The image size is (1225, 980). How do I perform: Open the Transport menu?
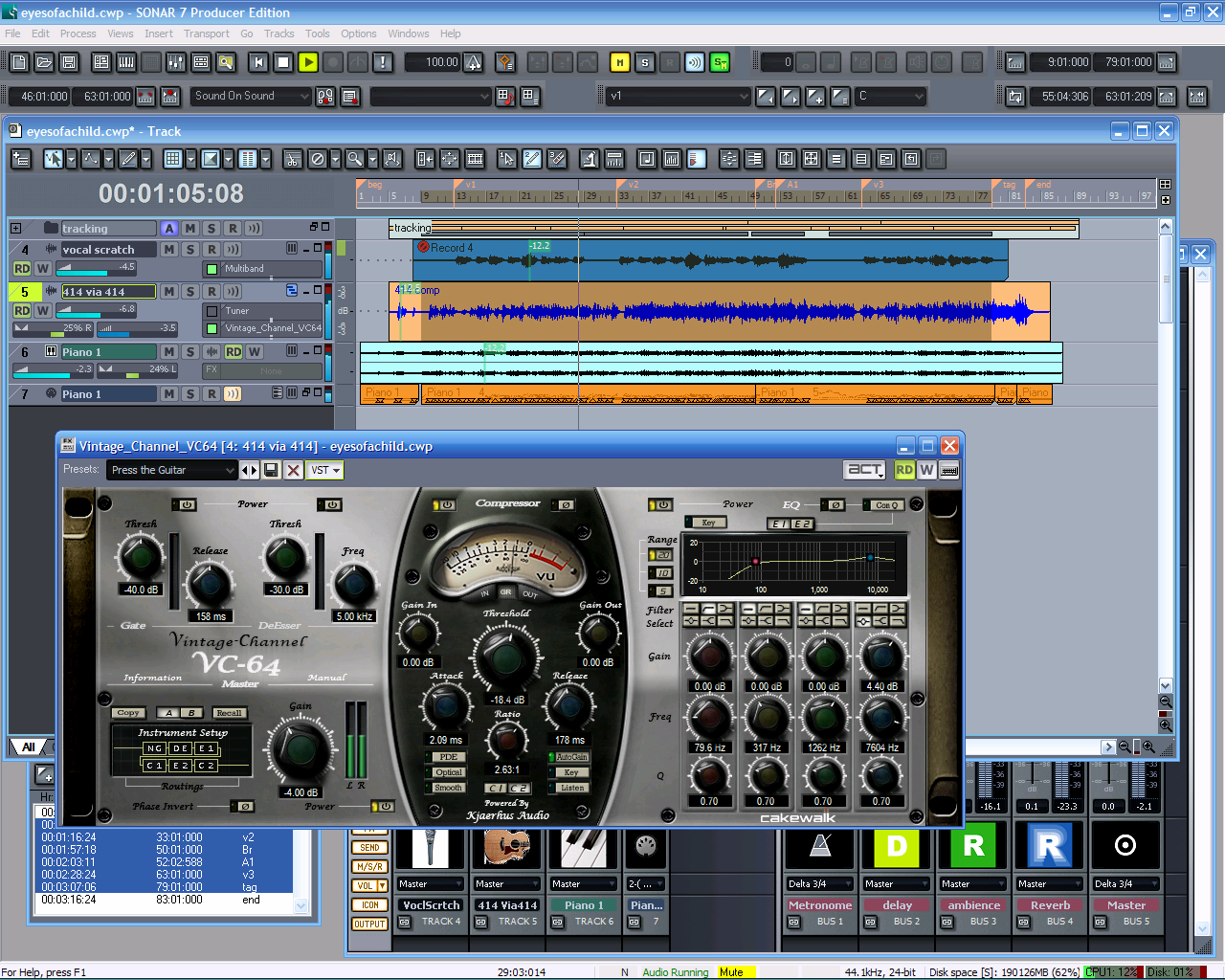[207, 33]
